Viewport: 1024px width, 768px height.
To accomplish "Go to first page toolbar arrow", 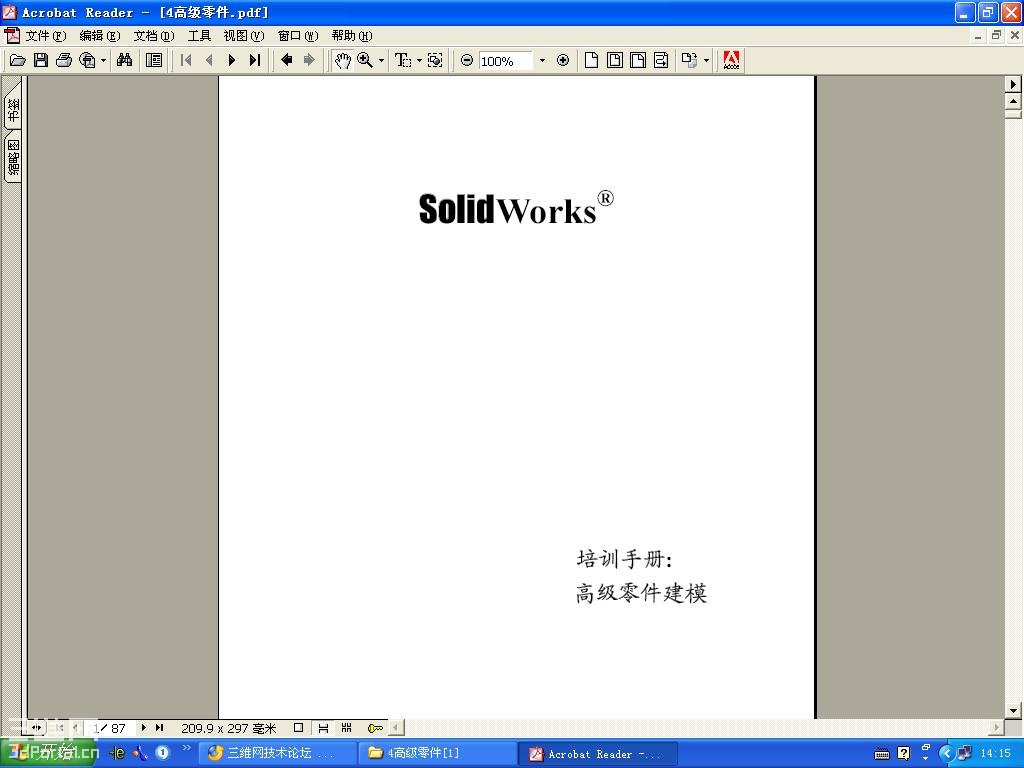I will tap(186, 61).
